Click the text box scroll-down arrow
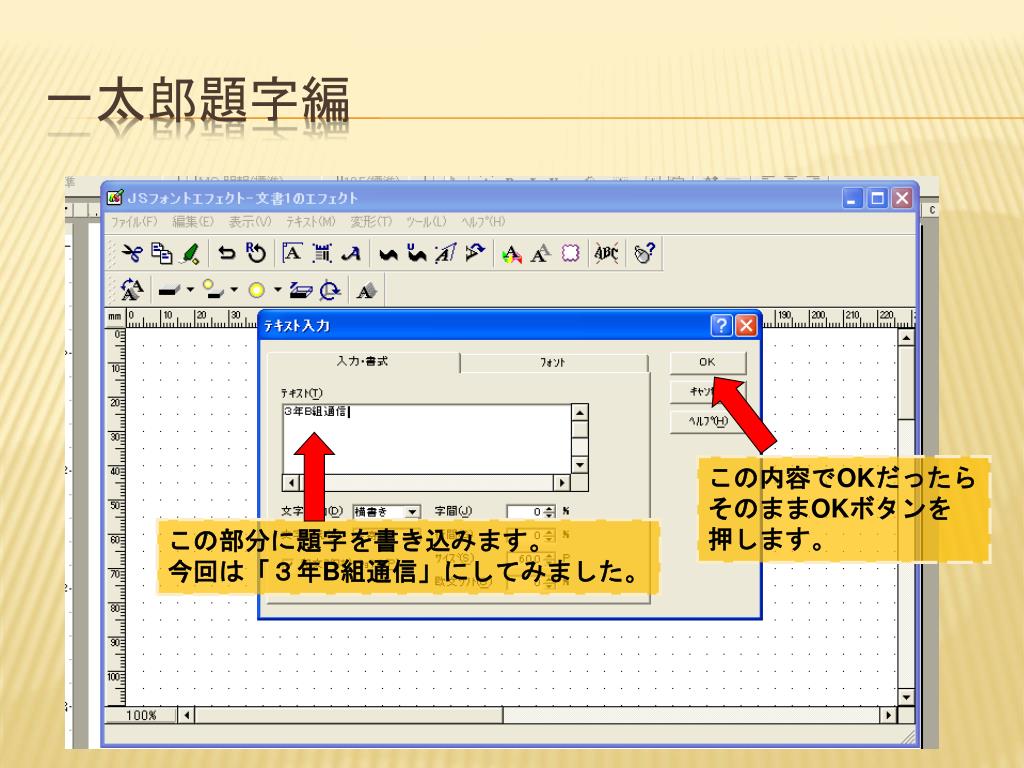 pos(579,465)
